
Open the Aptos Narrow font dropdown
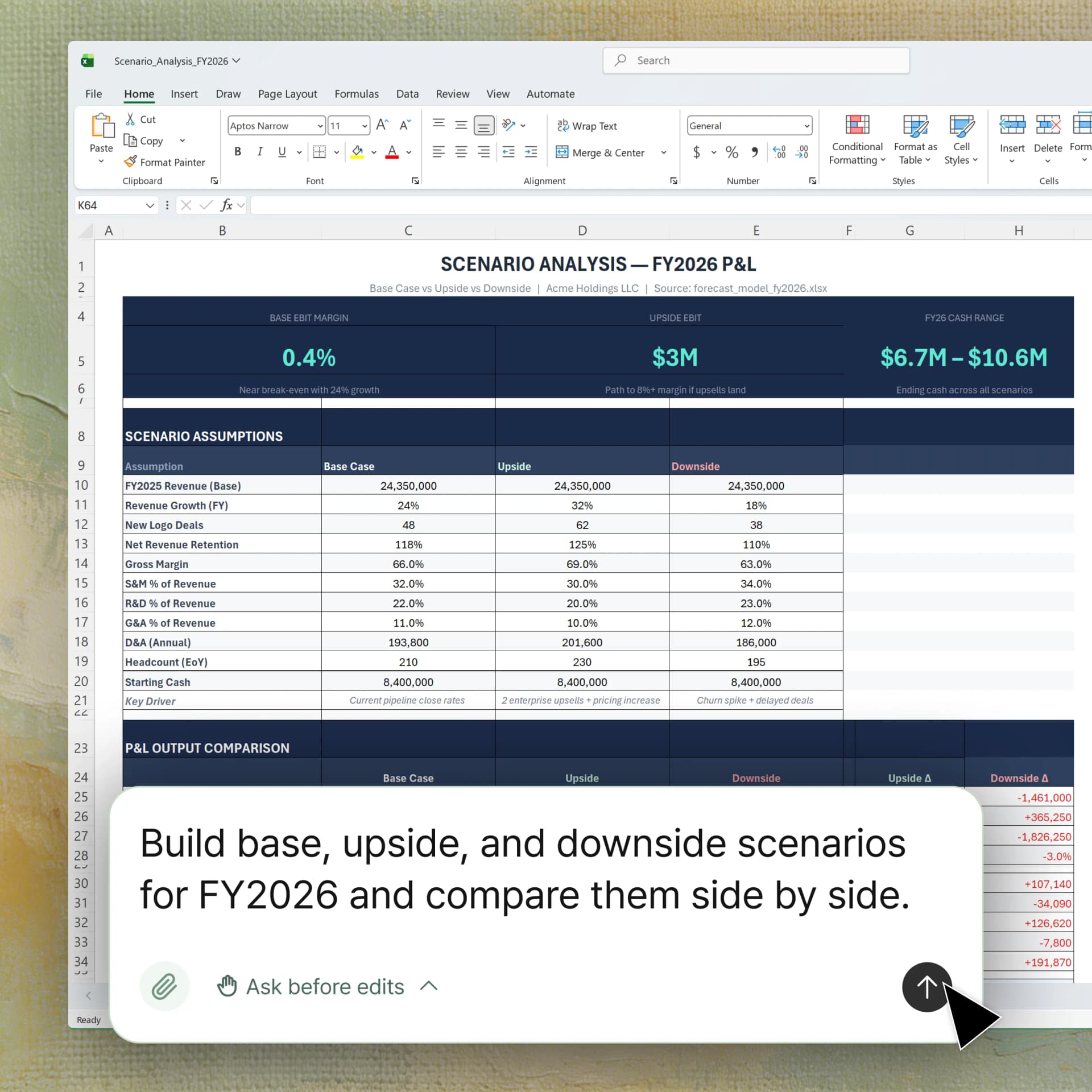[x=320, y=126]
